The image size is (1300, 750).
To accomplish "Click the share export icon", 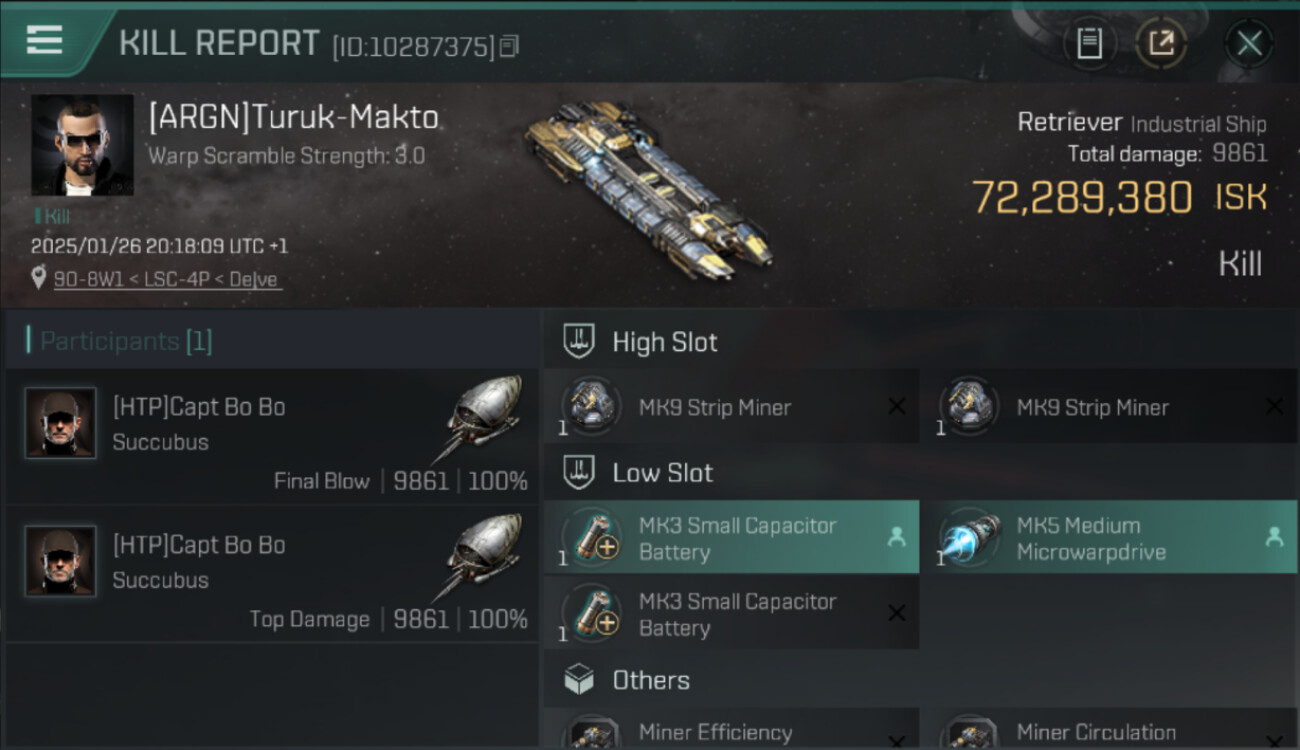I will click(1161, 43).
